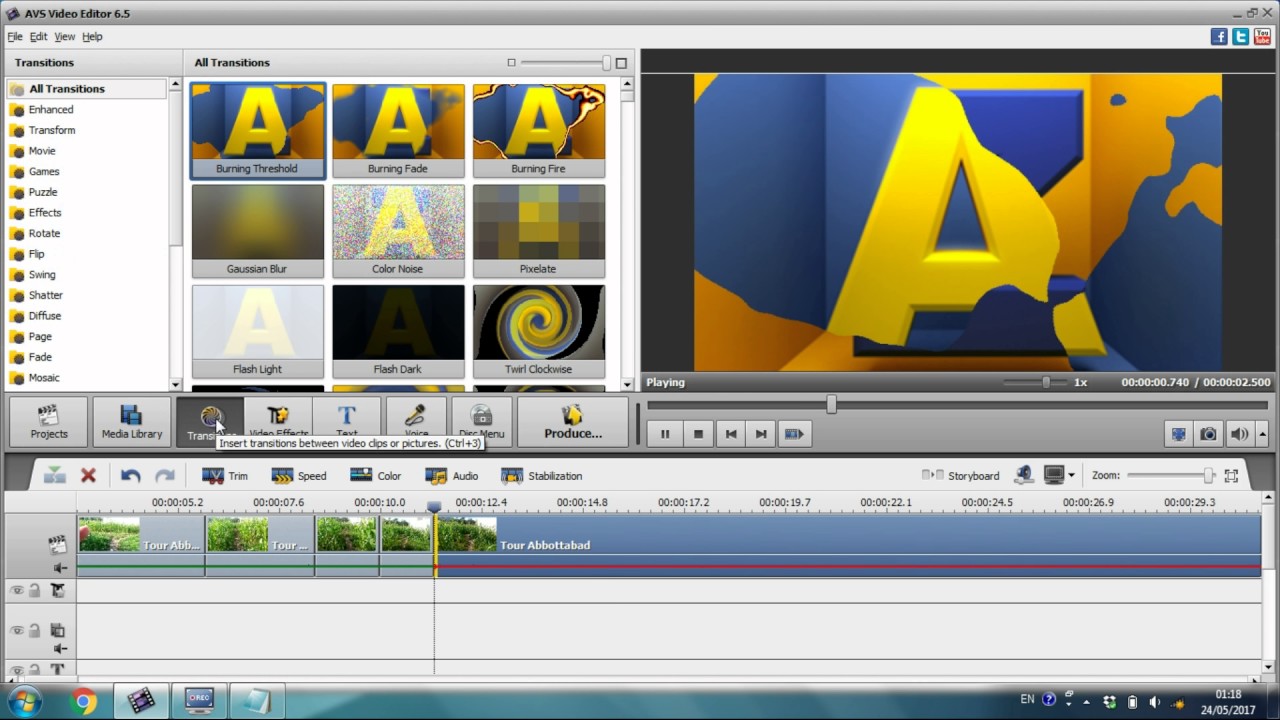The width and height of the screenshot is (1280, 720).
Task: Open the Projects panel
Action: click(x=48, y=422)
